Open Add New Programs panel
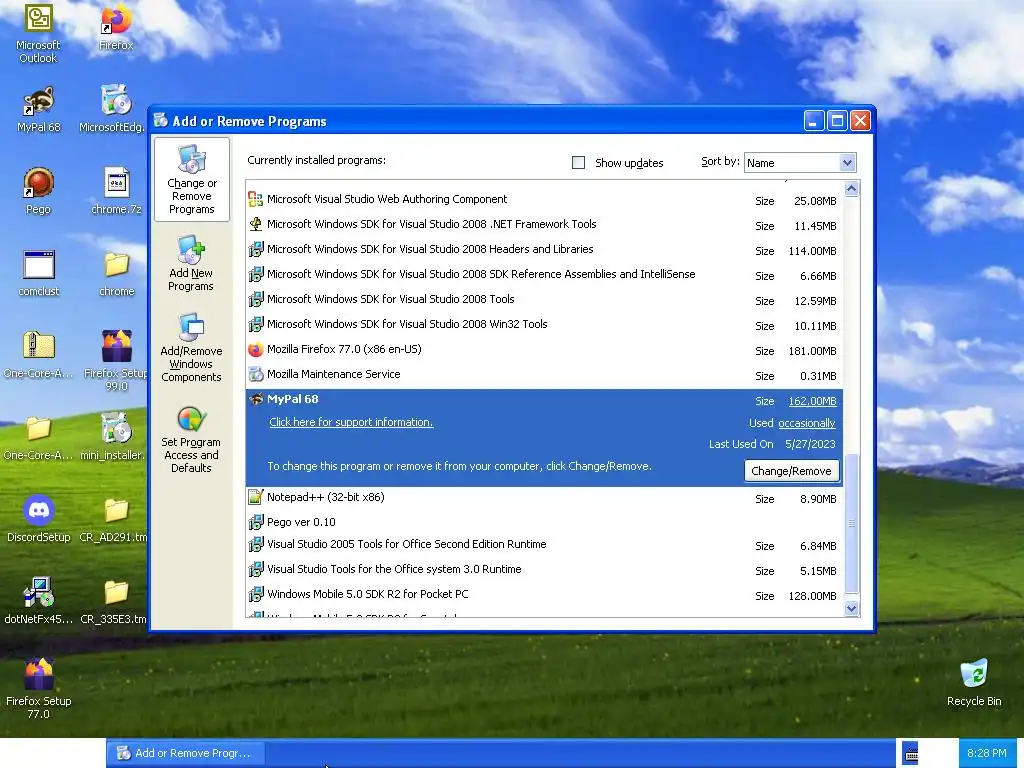 tap(191, 264)
